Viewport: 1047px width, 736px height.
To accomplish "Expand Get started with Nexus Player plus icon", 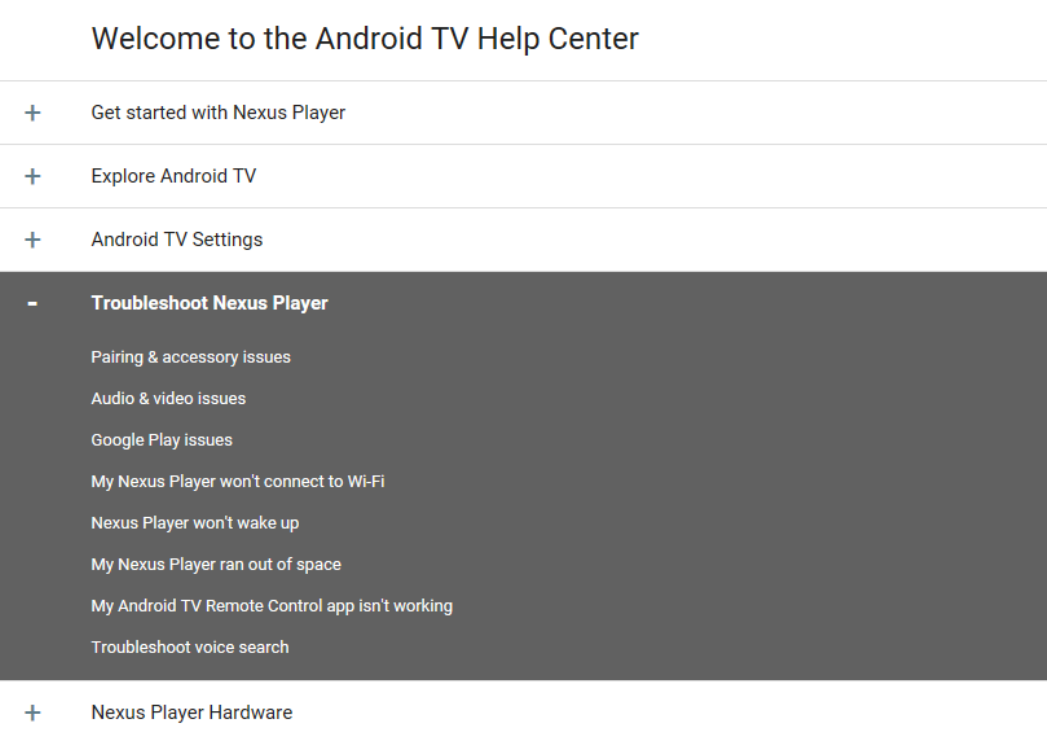I will point(32,113).
